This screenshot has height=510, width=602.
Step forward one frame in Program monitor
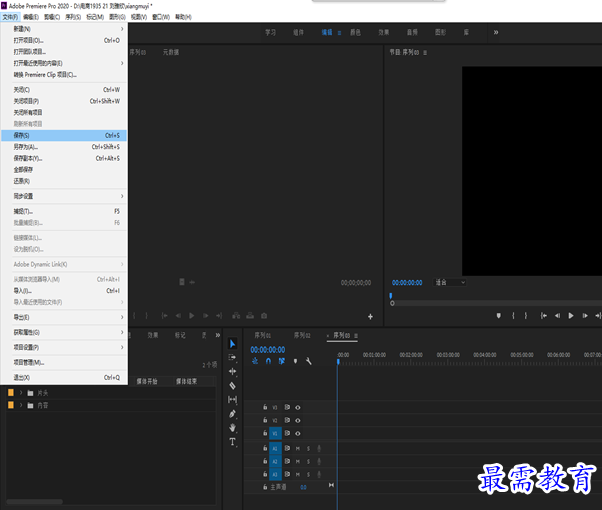[585, 316]
